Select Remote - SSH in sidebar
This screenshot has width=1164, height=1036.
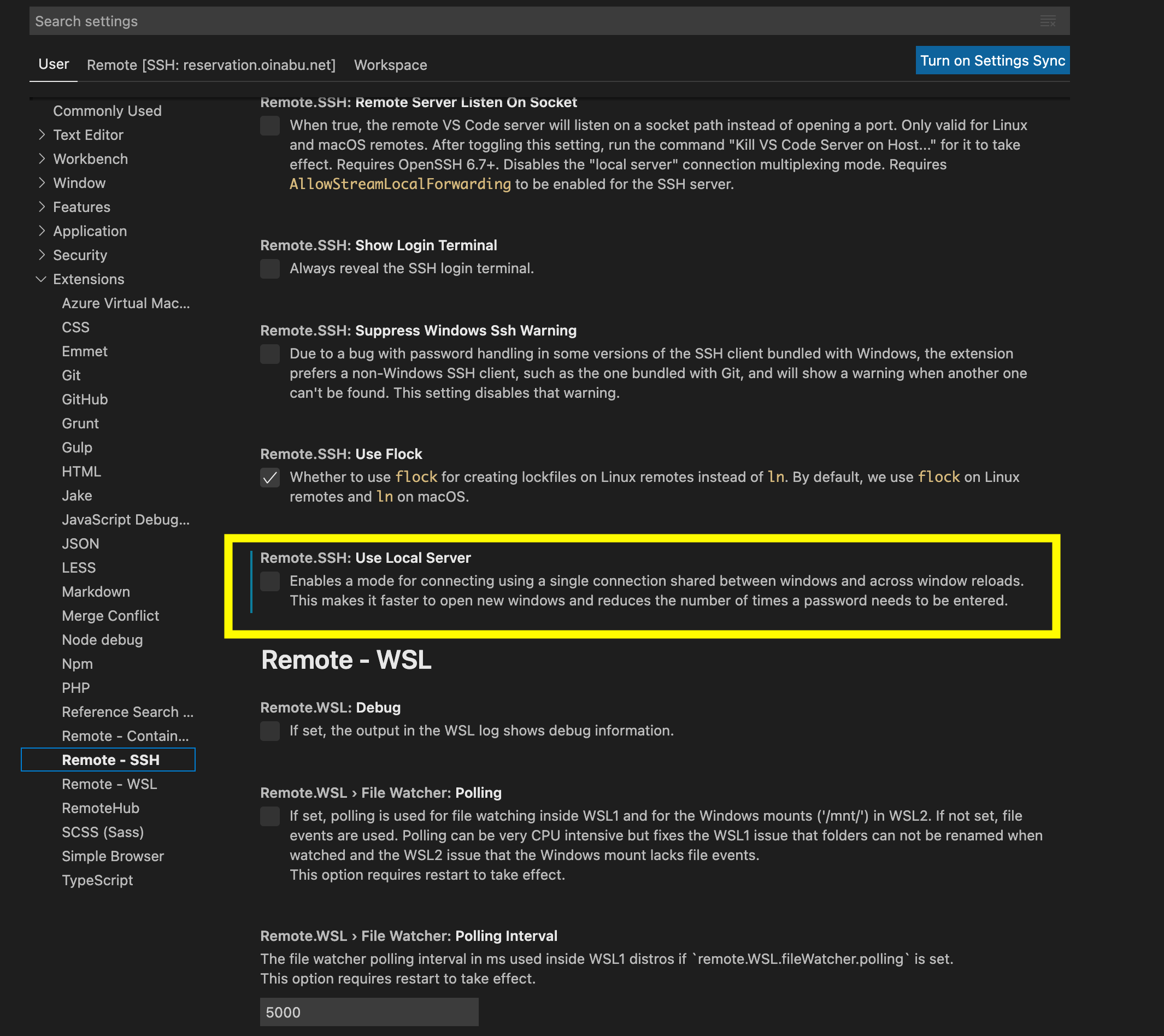(x=108, y=760)
